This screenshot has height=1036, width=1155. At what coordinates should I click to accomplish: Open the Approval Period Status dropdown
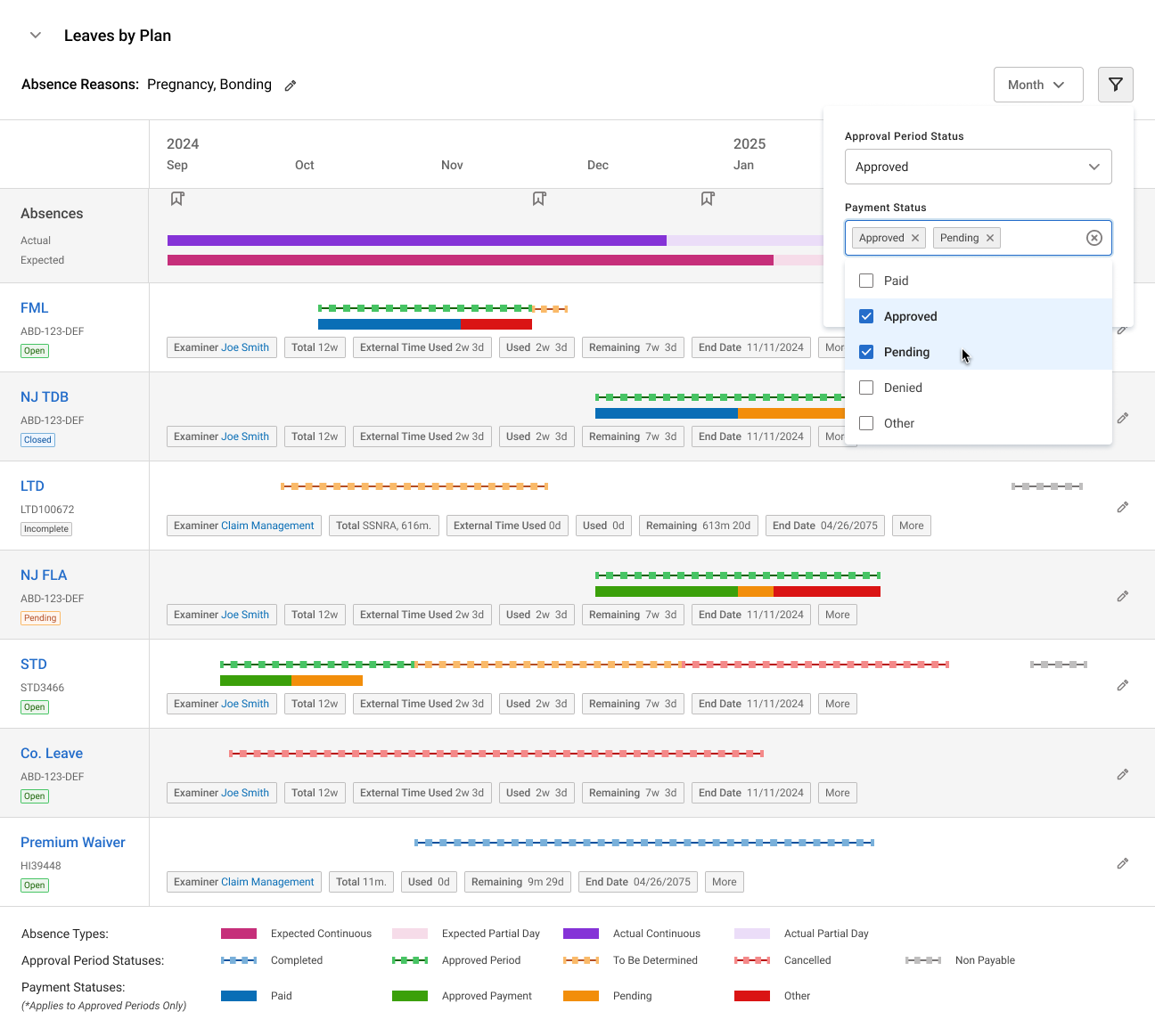coord(978,167)
